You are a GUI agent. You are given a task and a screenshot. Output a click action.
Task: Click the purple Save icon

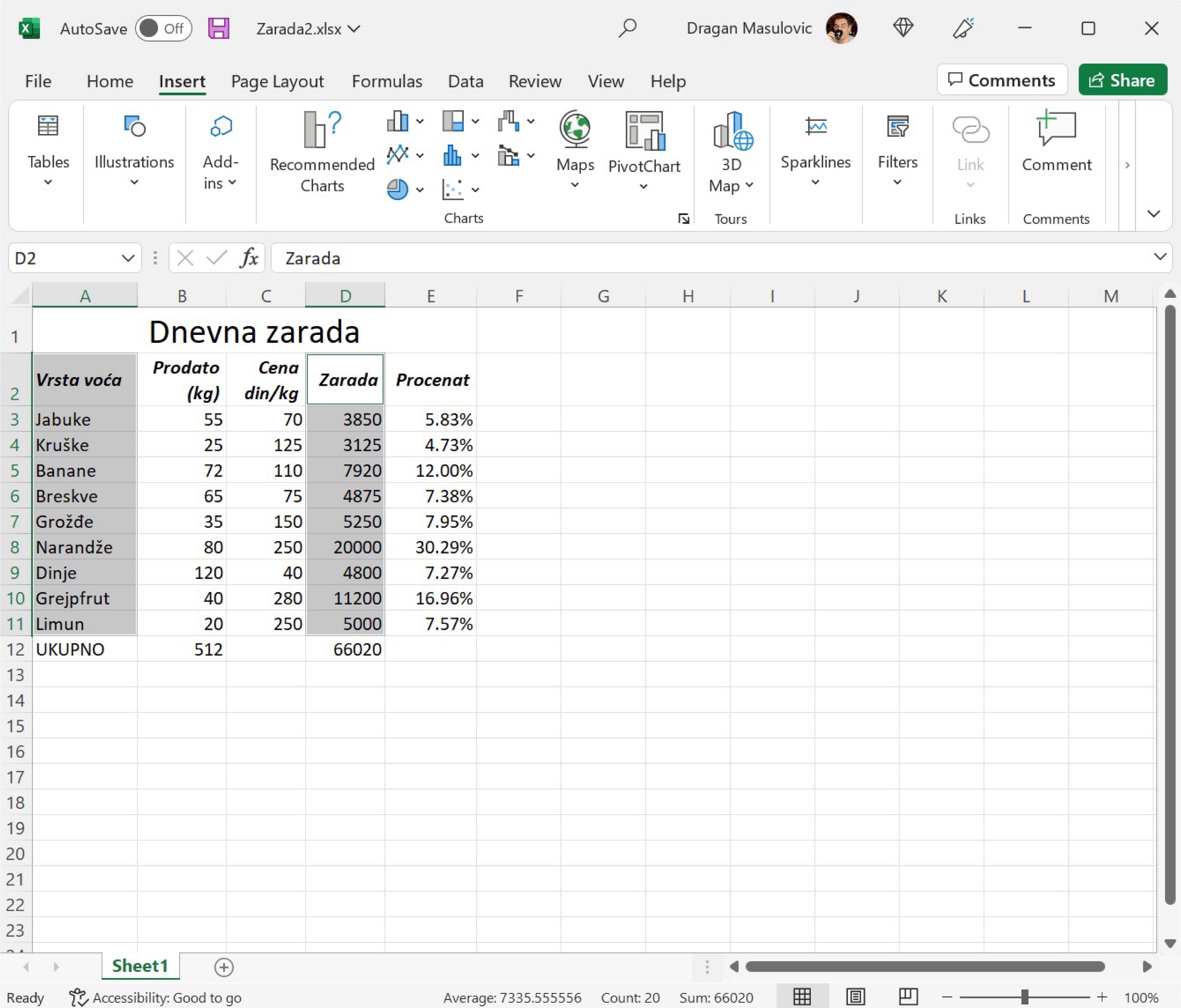point(218,28)
